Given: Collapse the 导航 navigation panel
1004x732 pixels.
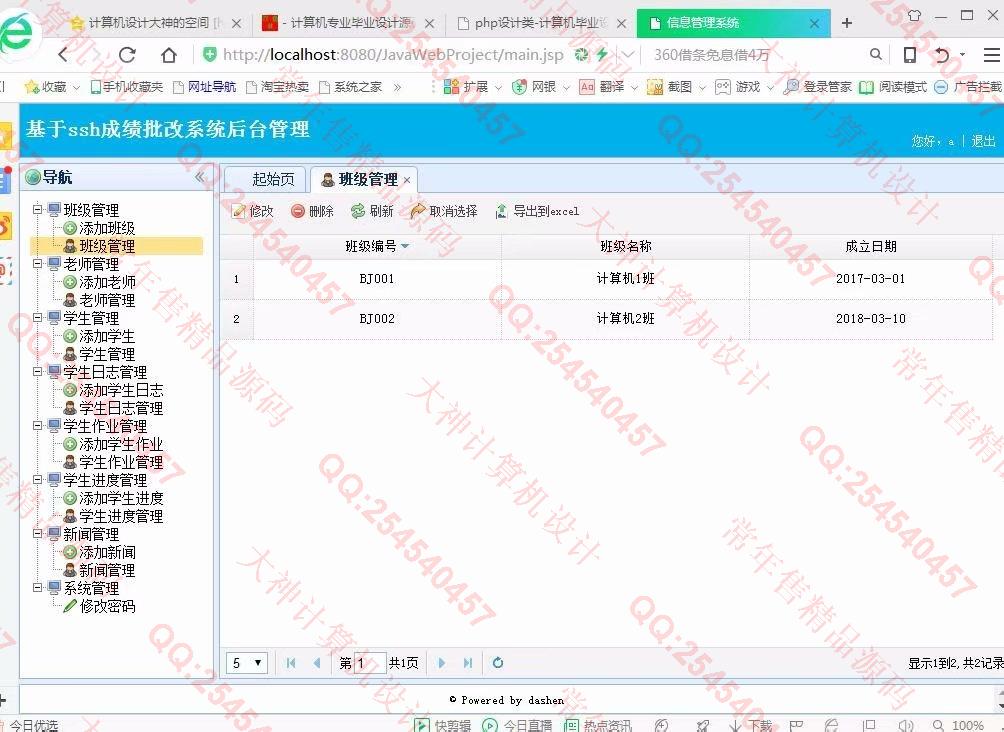Looking at the screenshot, I should pos(200,177).
